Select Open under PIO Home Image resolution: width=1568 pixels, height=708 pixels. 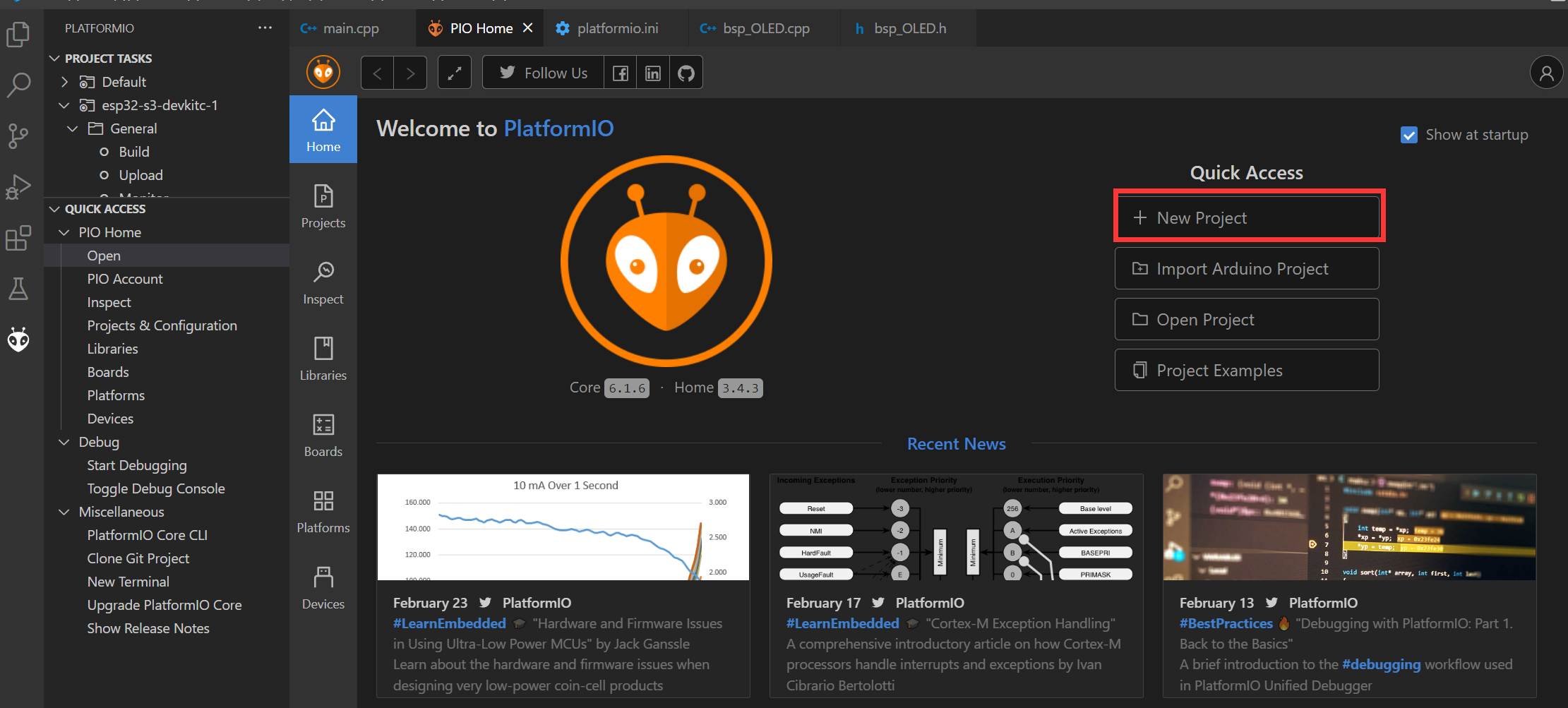click(167, 256)
